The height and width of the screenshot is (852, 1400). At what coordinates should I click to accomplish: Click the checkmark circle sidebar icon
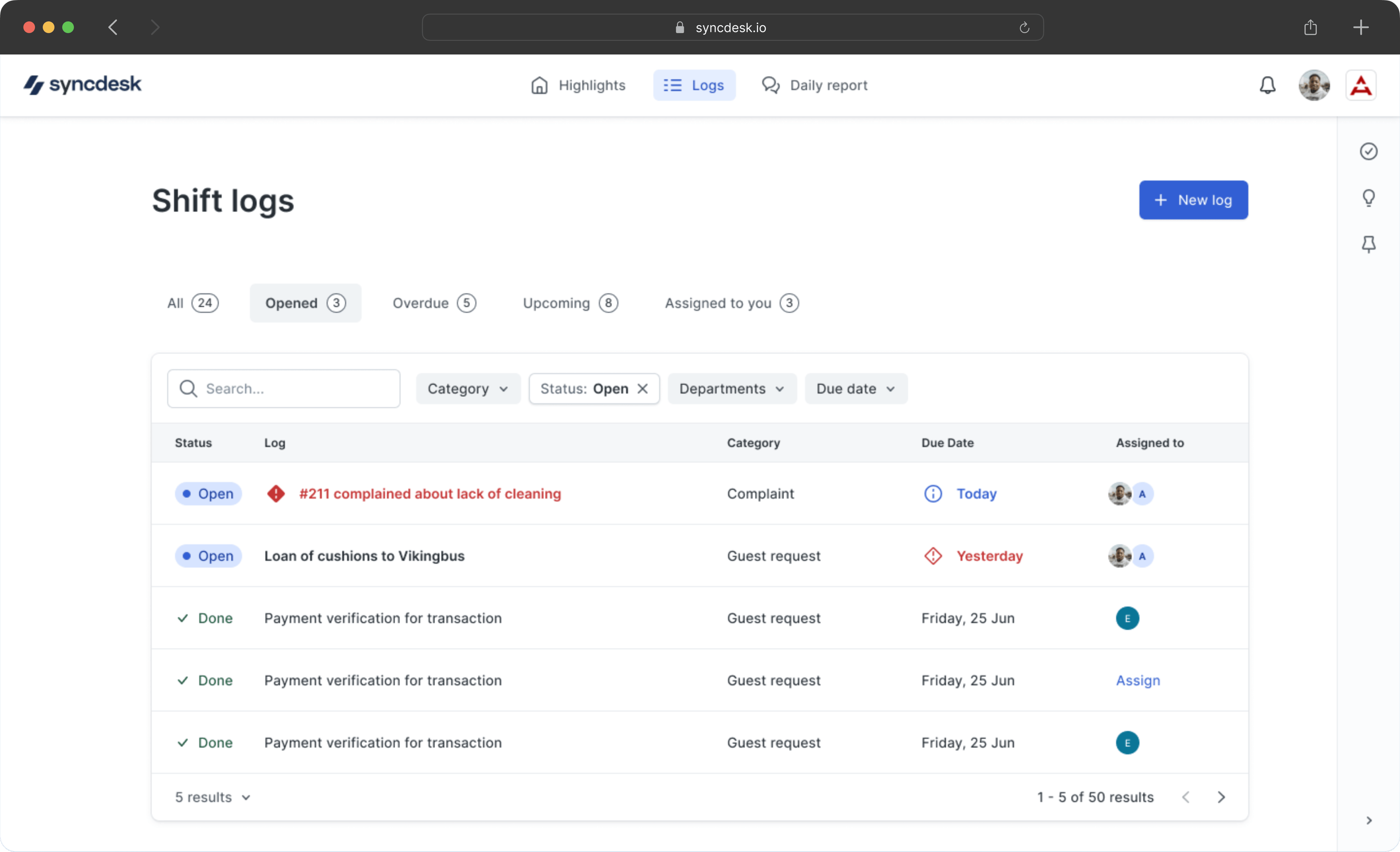pyautogui.click(x=1368, y=151)
